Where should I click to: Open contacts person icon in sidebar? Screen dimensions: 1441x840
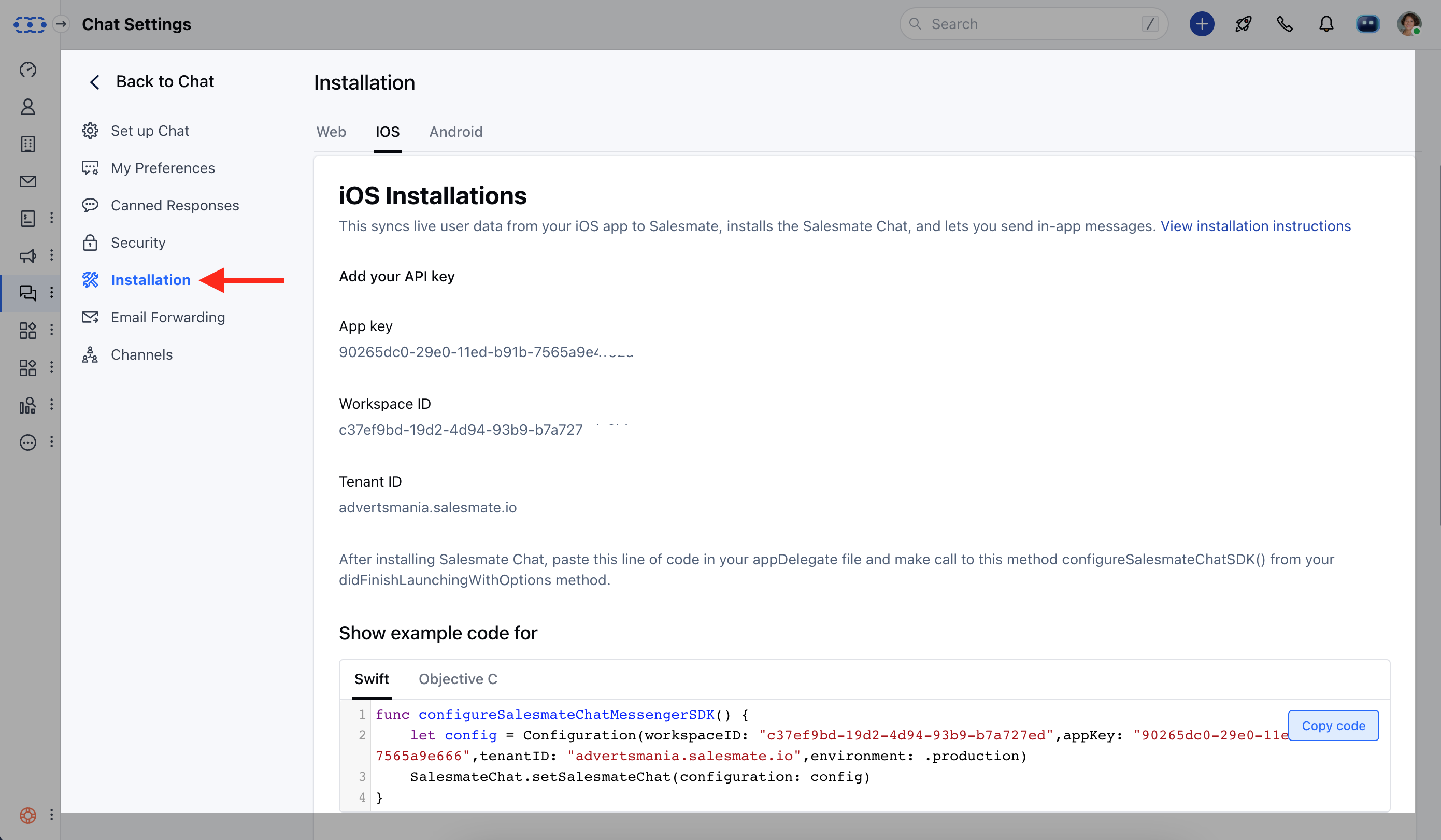click(27, 107)
